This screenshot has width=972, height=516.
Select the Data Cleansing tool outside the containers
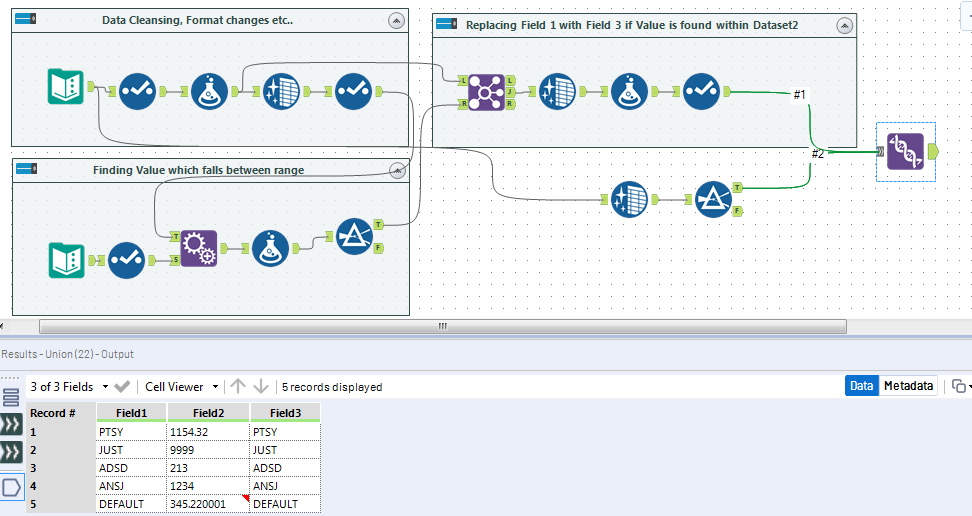pyautogui.click(x=629, y=200)
